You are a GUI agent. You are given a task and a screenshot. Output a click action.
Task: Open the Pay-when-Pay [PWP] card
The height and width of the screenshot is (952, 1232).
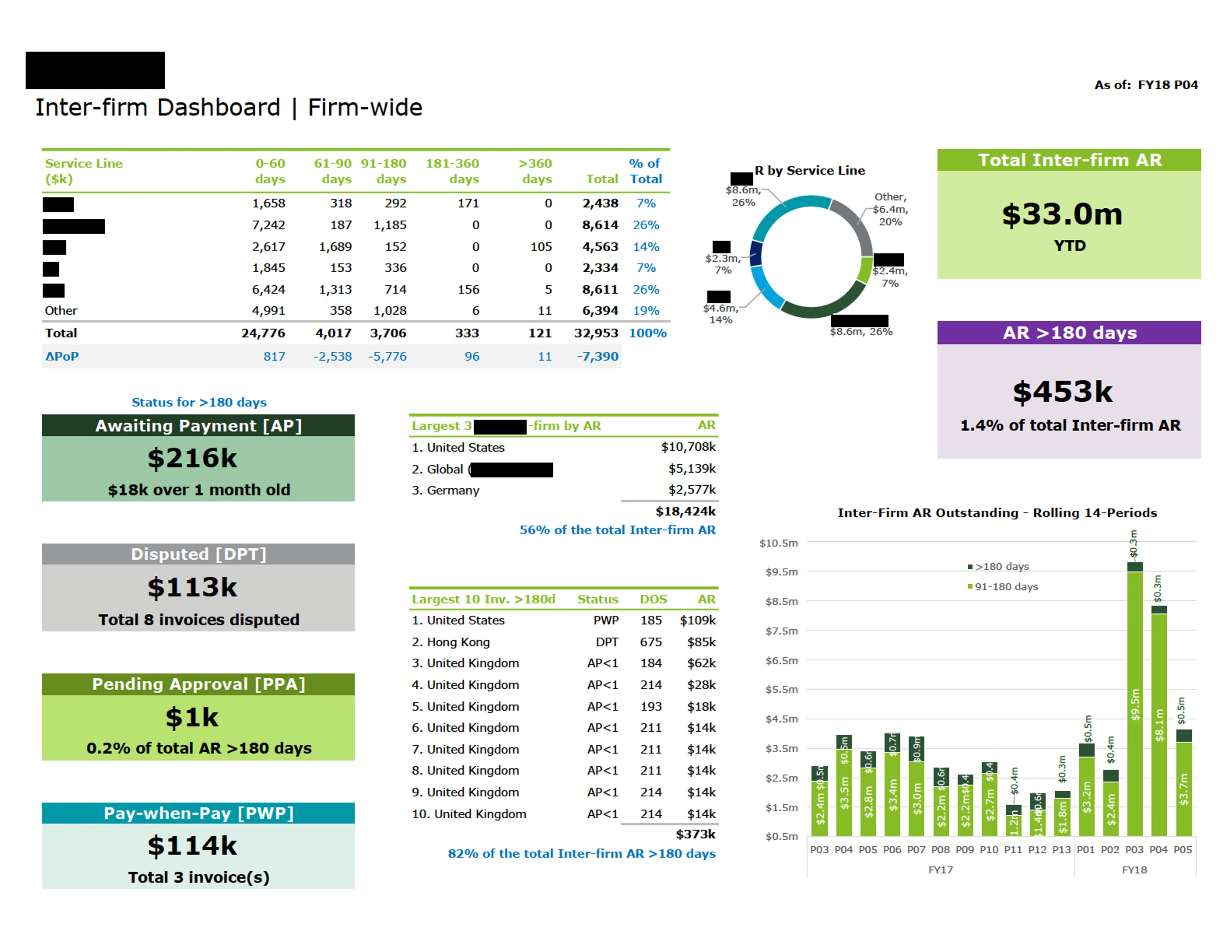click(x=198, y=846)
